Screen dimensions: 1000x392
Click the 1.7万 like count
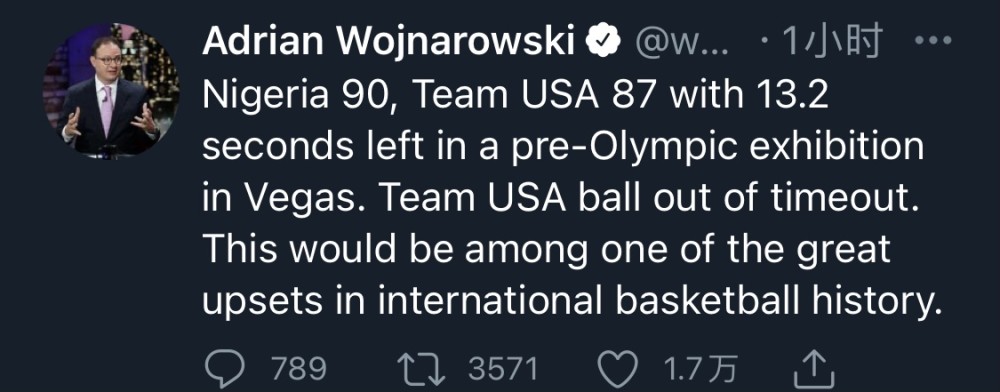pos(700,368)
